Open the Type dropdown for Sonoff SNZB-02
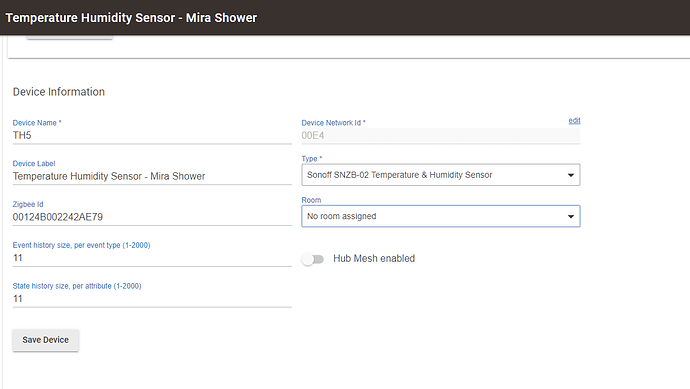Screen dimensions: 690x389 pyautogui.click(x=440, y=175)
